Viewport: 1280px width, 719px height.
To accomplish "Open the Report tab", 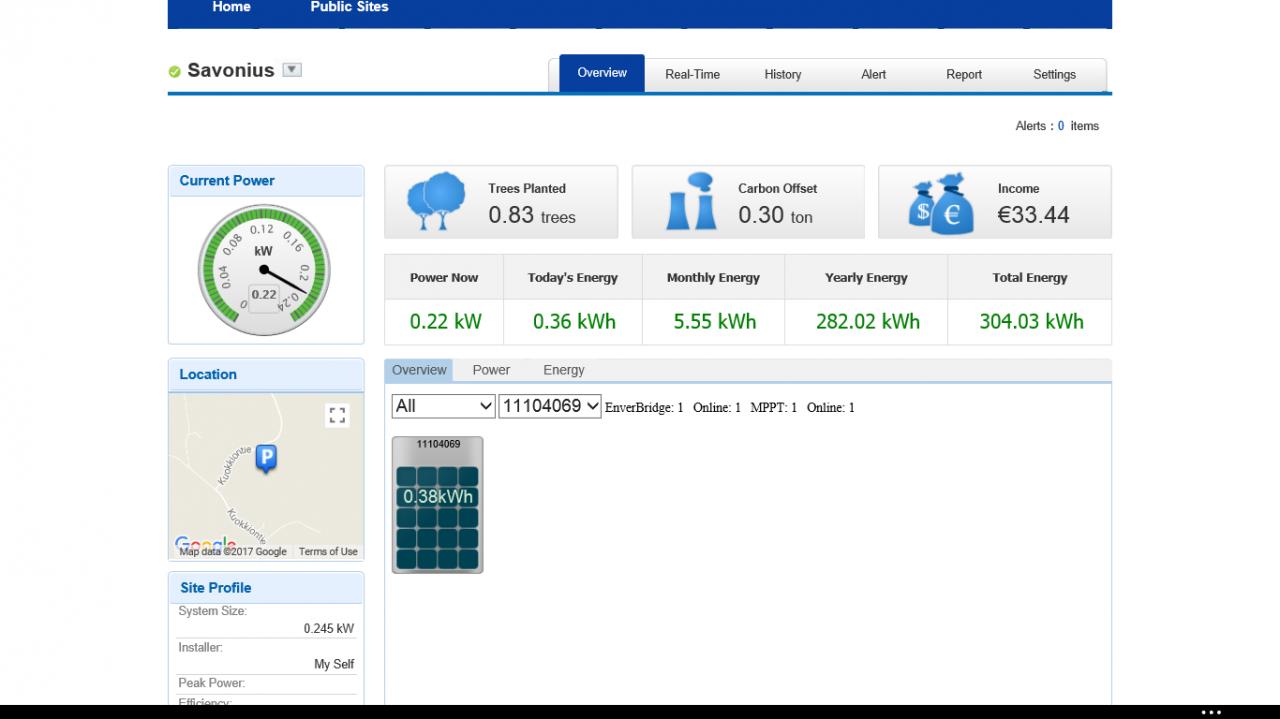I will [964, 74].
